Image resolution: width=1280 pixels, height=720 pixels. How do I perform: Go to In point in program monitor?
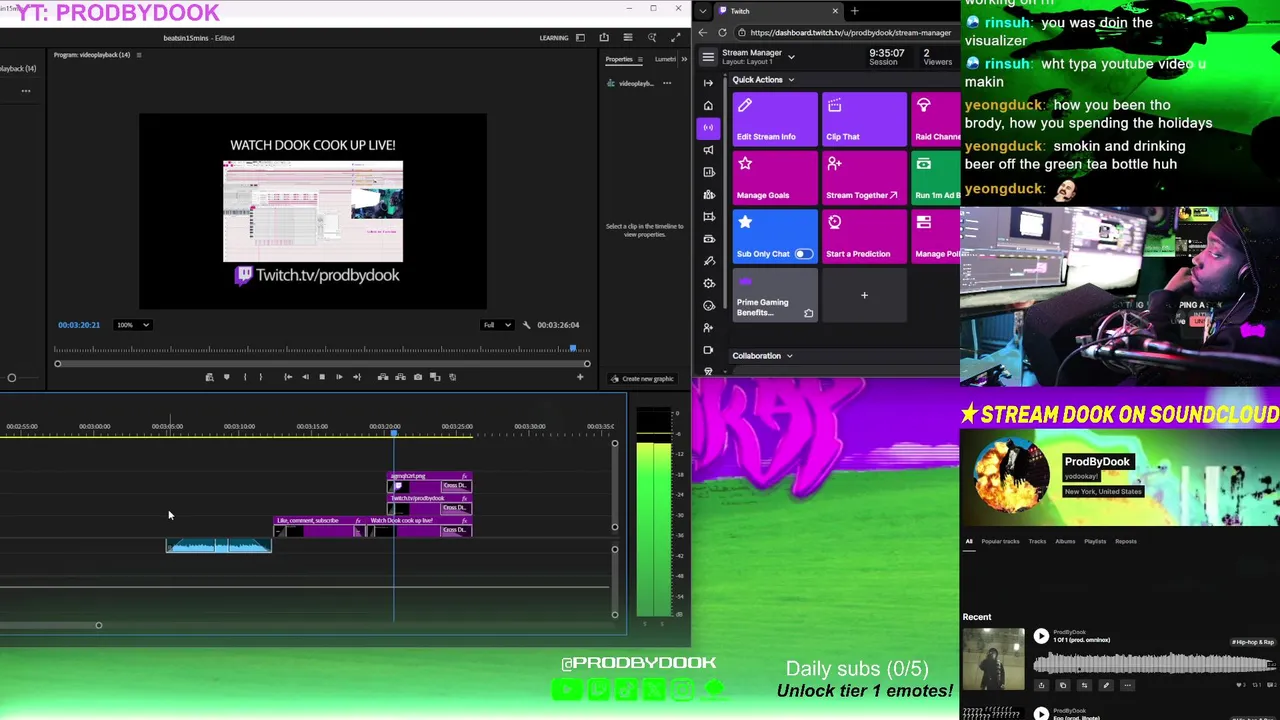tap(288, 377)
